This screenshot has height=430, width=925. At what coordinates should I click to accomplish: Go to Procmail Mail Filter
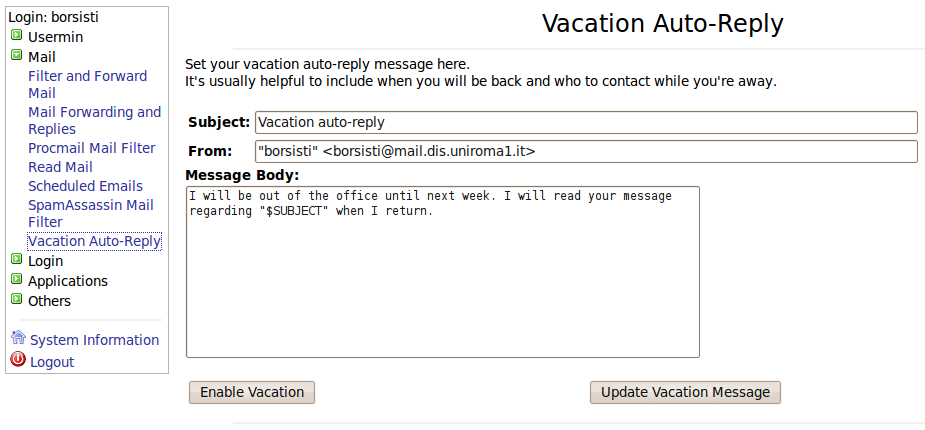pos(92,148)
